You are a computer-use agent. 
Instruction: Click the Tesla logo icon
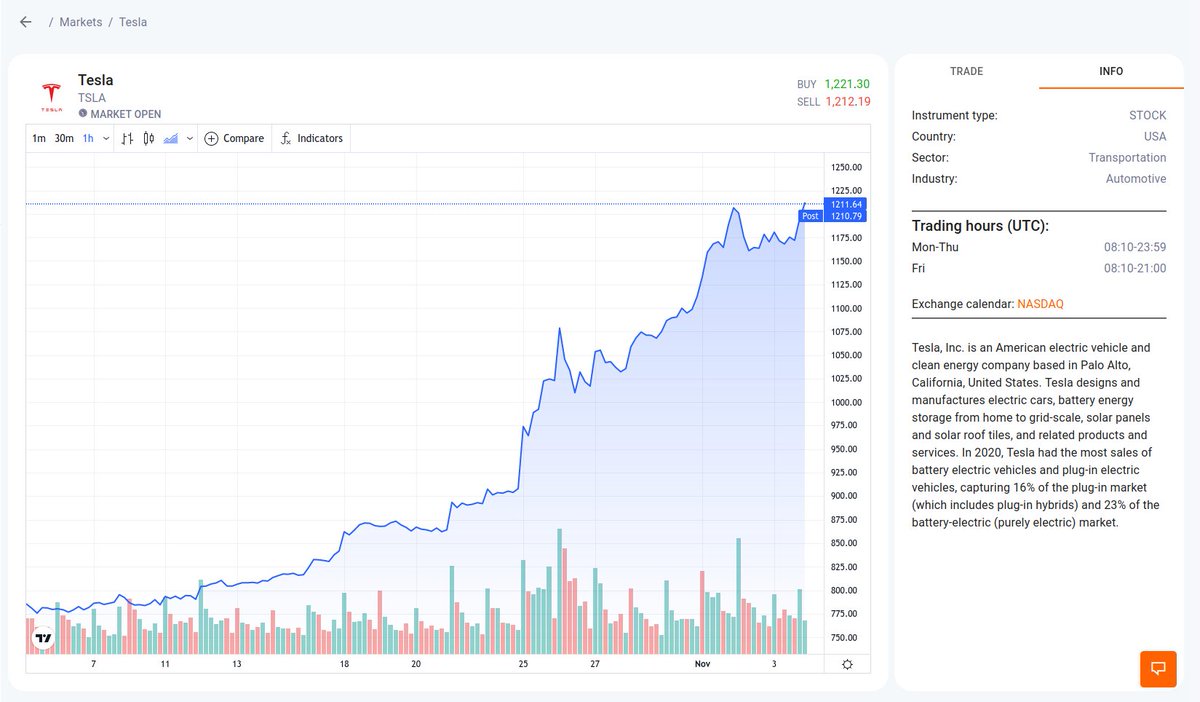point(51,96)
